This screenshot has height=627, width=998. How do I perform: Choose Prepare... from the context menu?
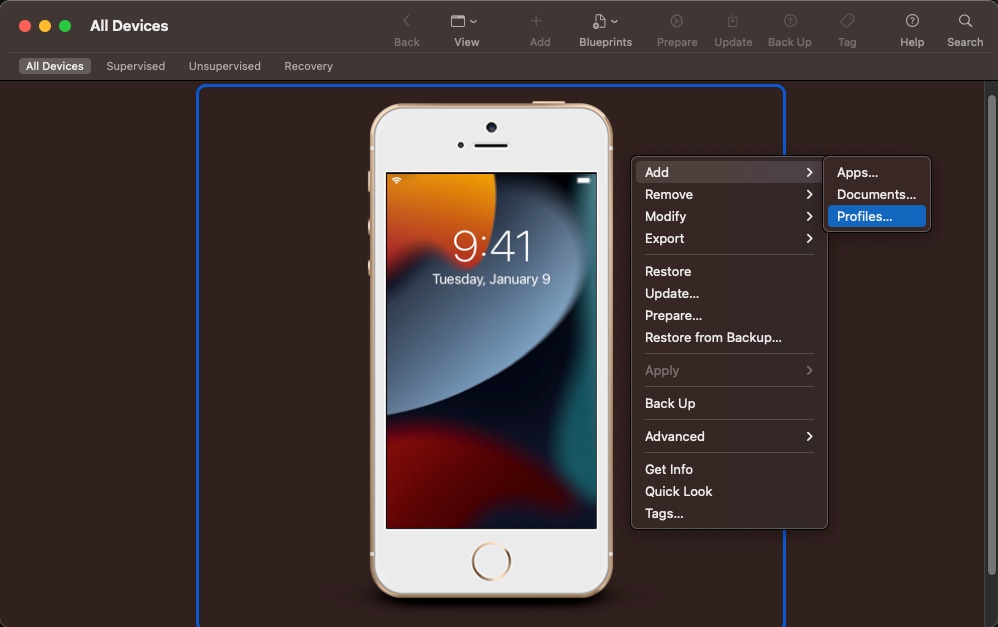point(729,315)
